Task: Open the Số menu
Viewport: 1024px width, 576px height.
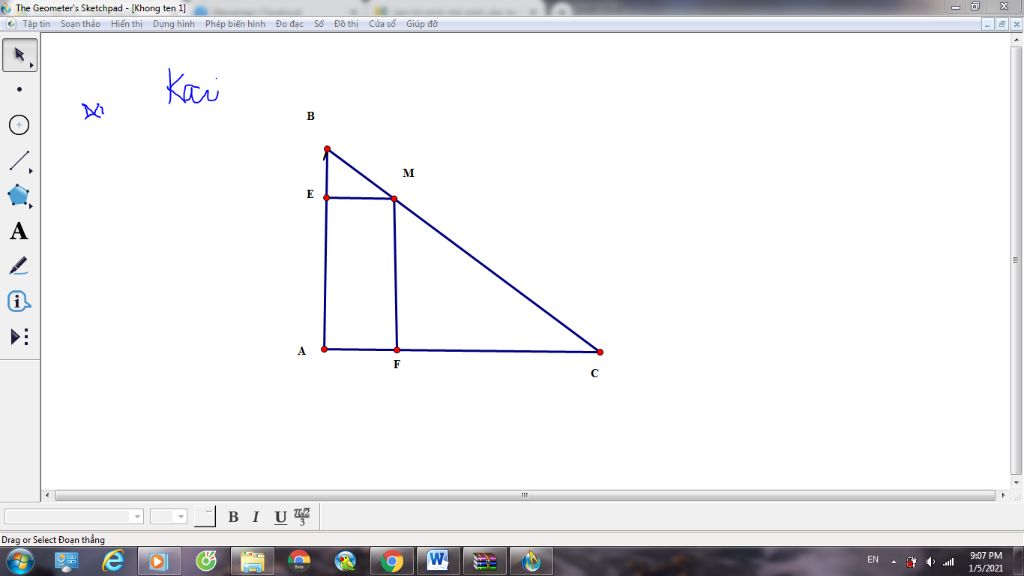Action: pos(319,24)
